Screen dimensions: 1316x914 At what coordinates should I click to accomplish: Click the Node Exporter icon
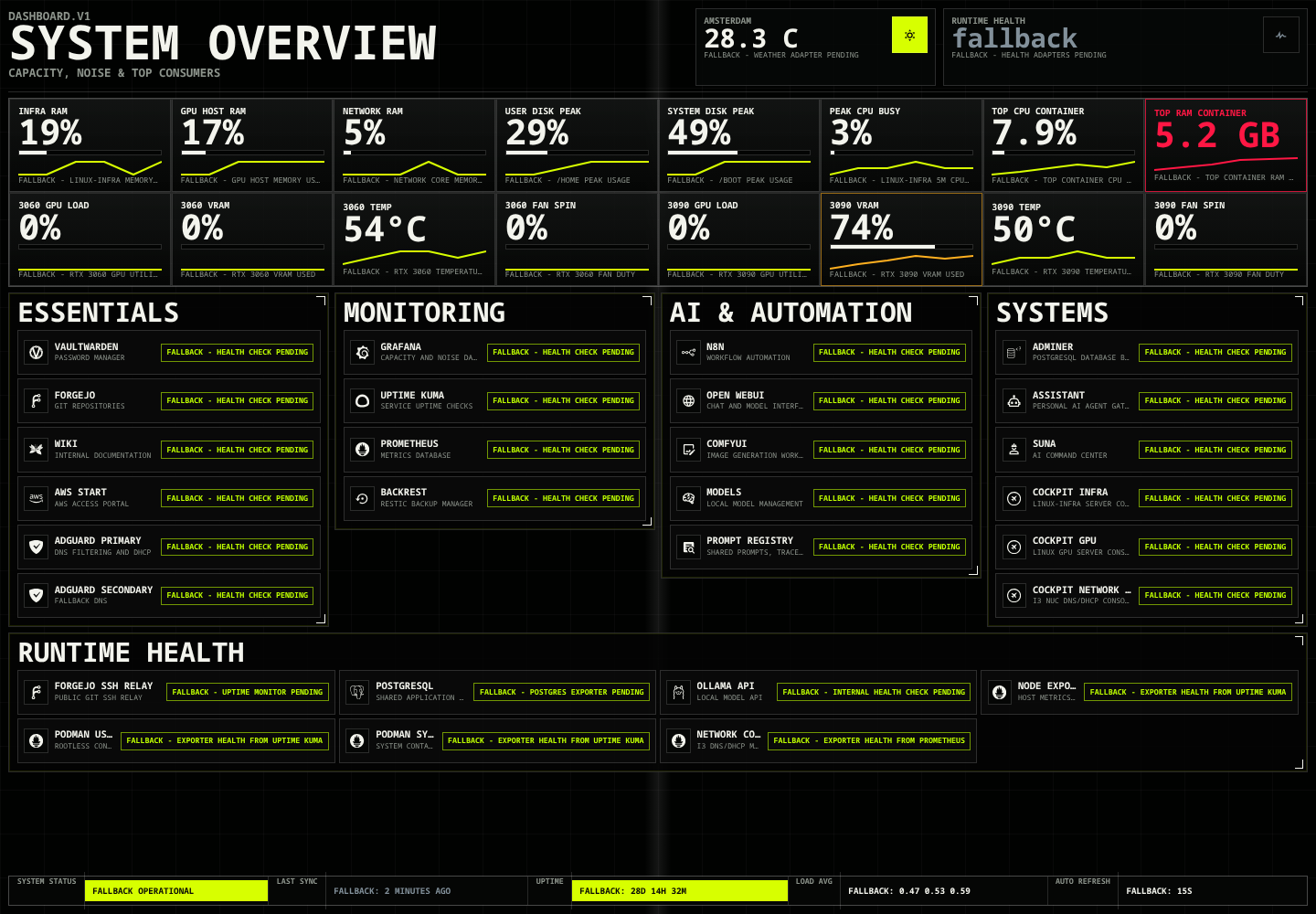(x=1000, y=692)
